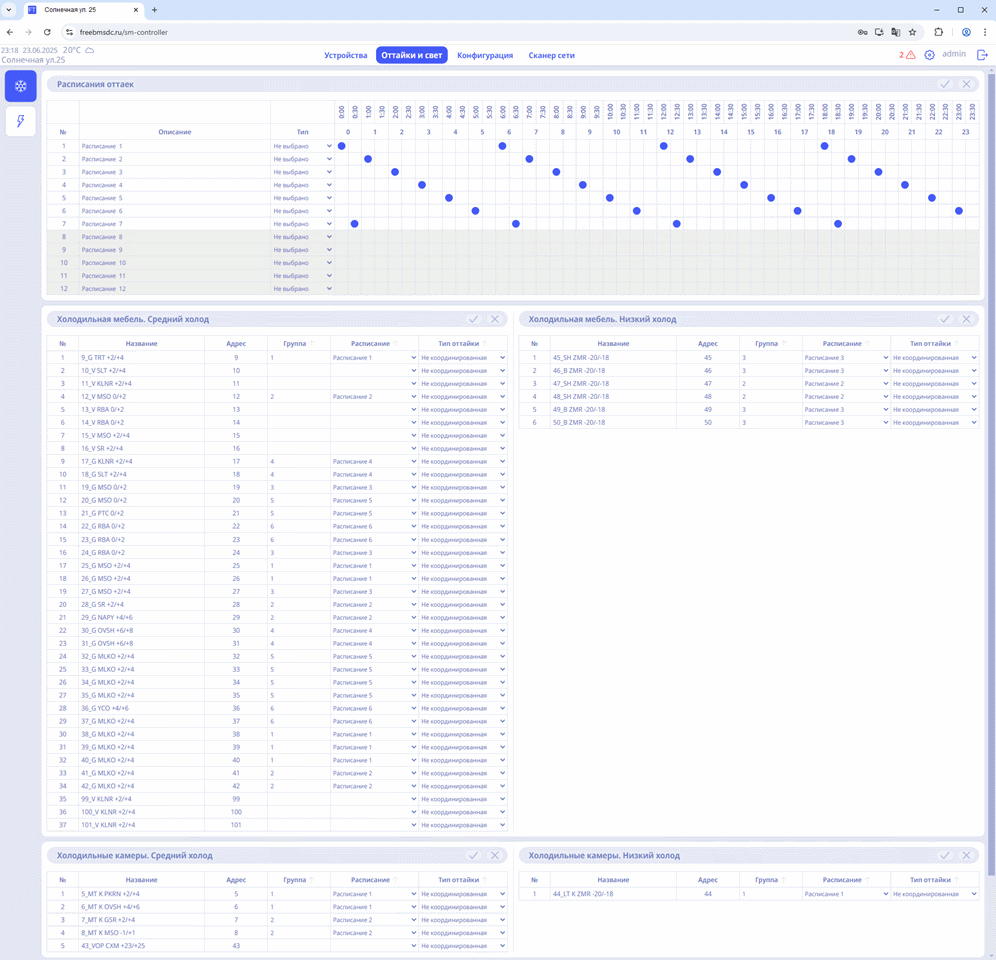Toggle the 0:30 defrost dot for Расписание 7

pyautogui.click(x=355, y=224)
